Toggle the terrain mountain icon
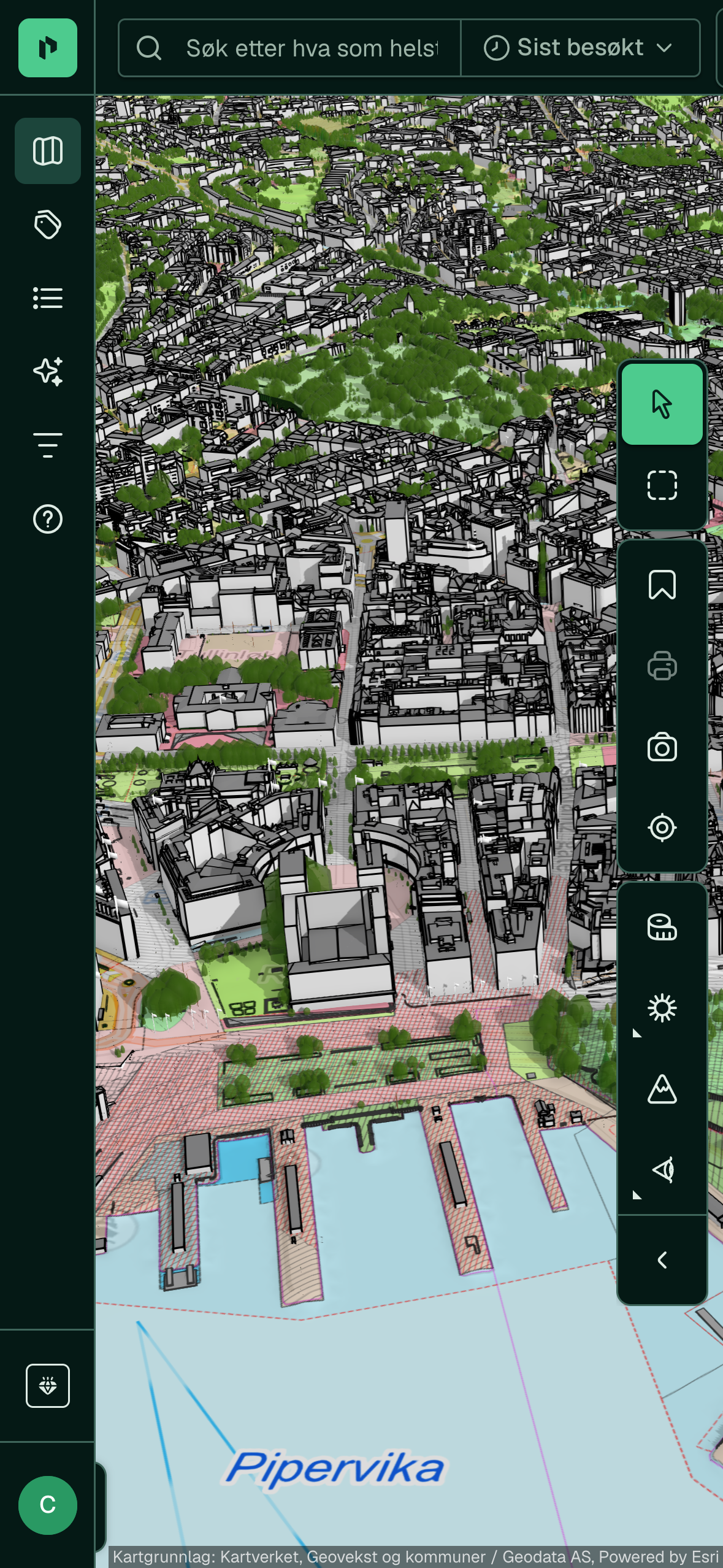 (662, 1089)
